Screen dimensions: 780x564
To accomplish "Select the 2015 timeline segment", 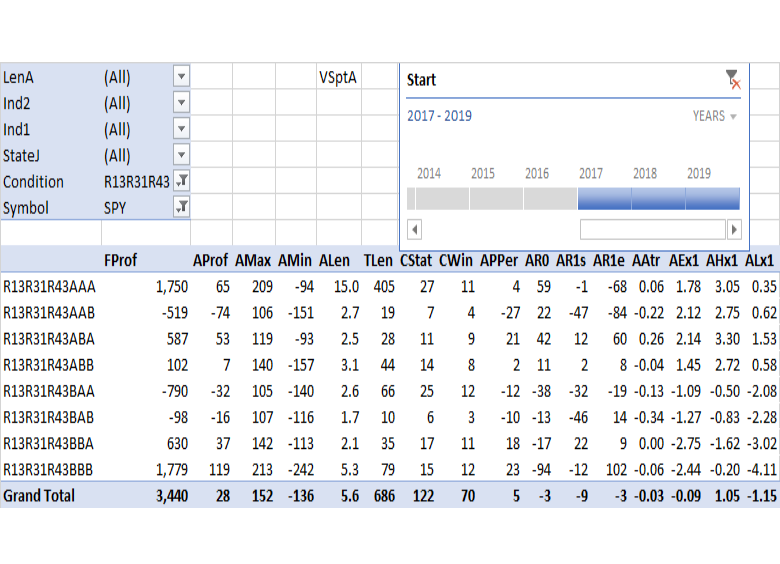I will point(496,198).
